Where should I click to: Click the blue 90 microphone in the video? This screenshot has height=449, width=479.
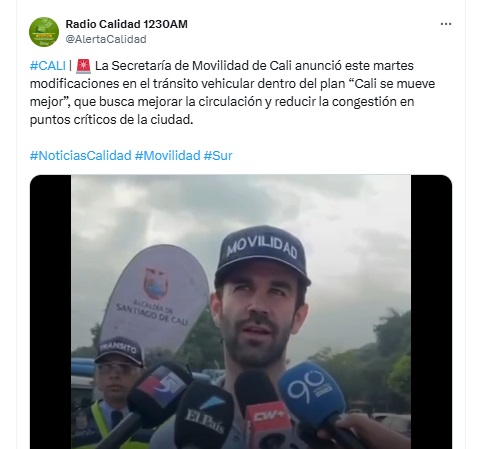click(313, 394)
